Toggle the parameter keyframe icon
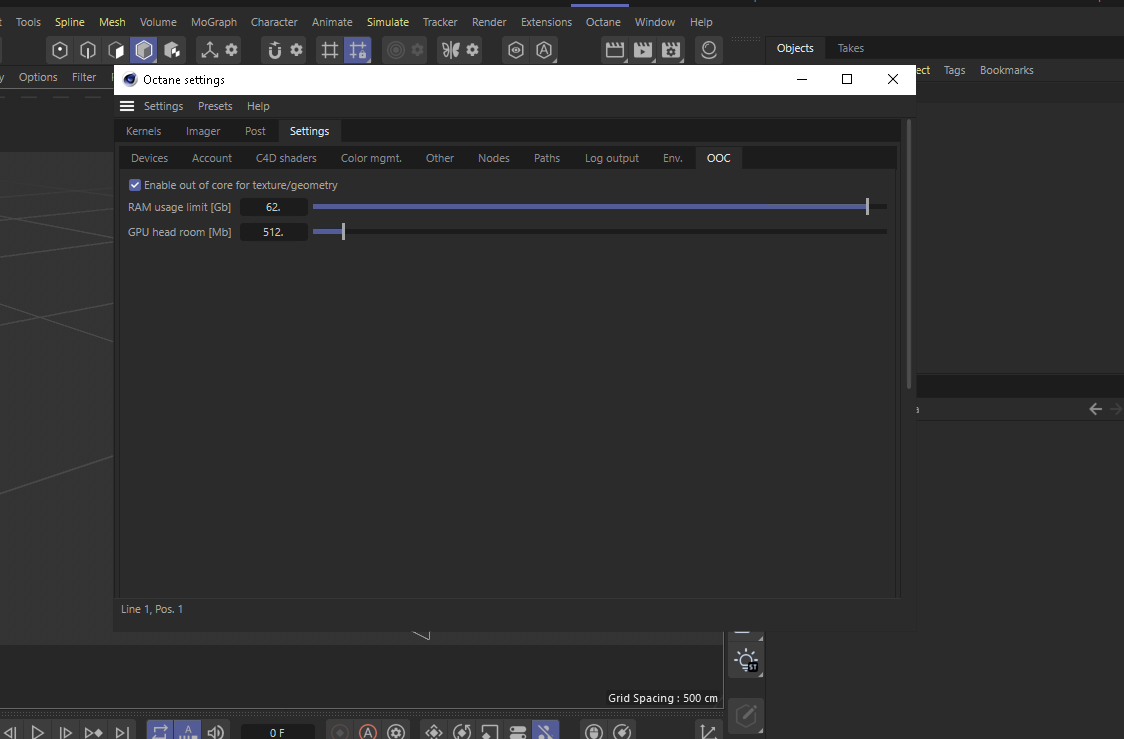Viewport: 1124px width, 739px height. pyautogui.click(x=518, y=732)
